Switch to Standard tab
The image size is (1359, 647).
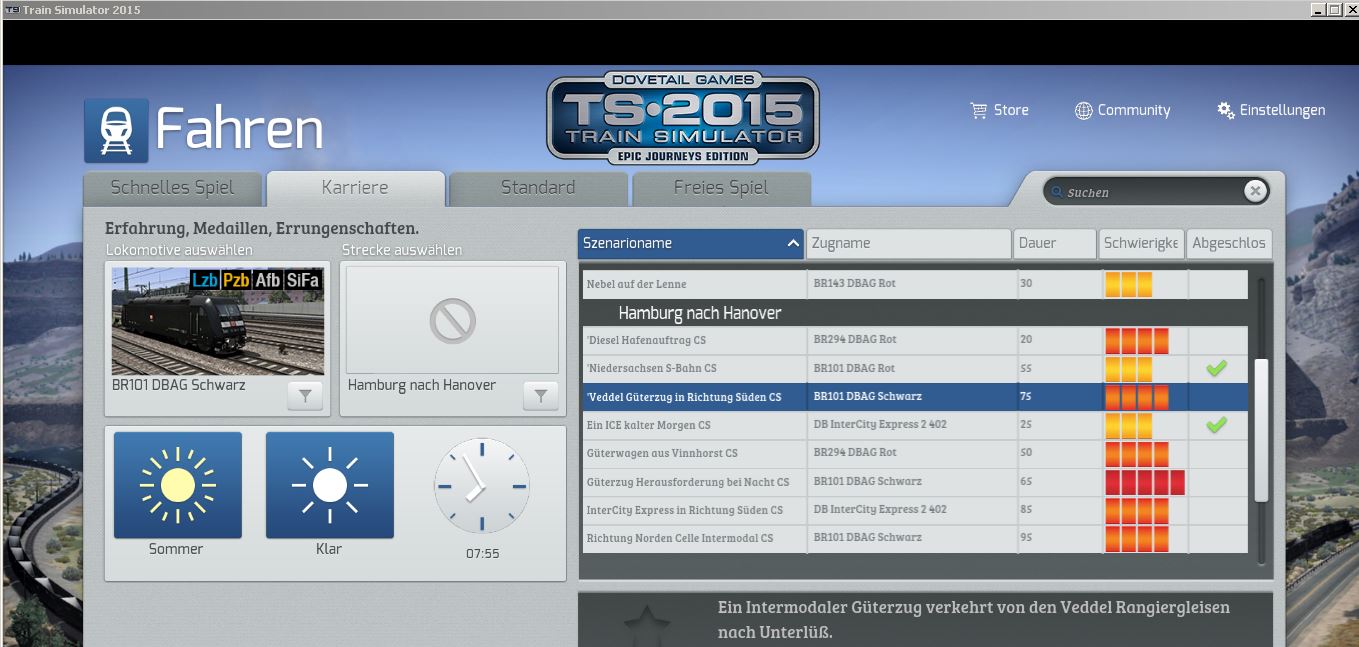click(538, 188)
